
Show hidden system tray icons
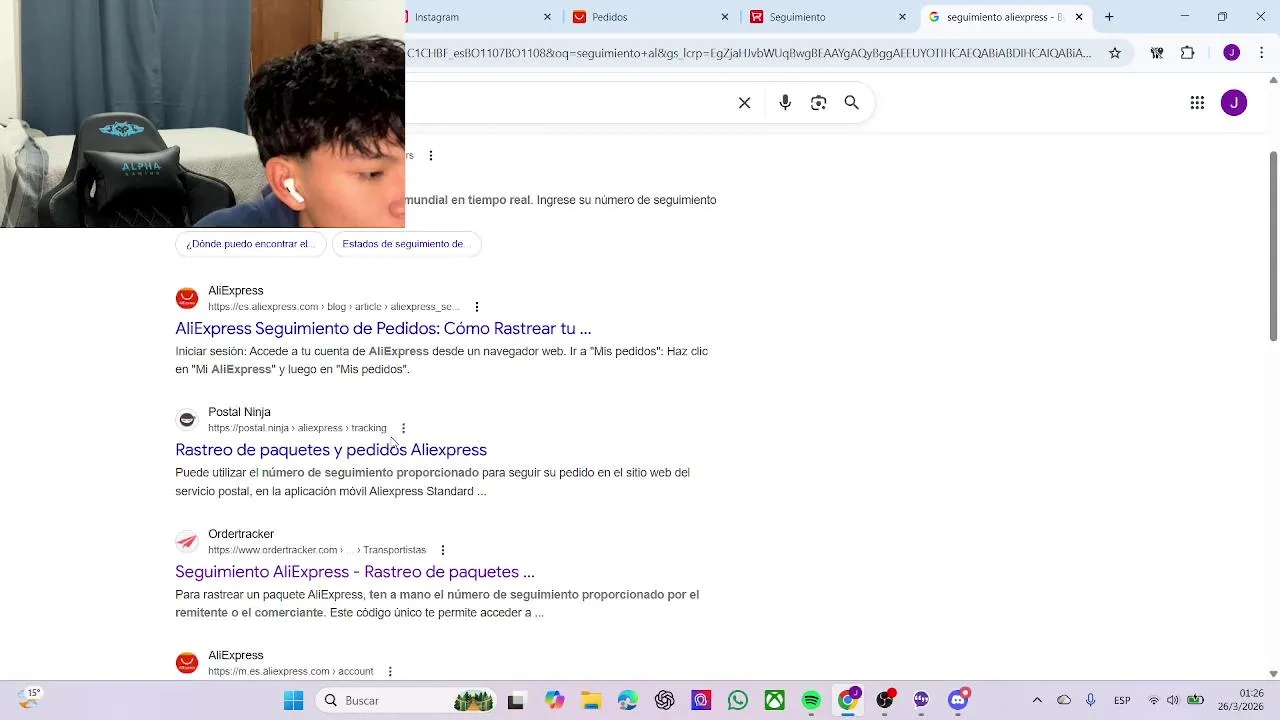(1037, 701)
